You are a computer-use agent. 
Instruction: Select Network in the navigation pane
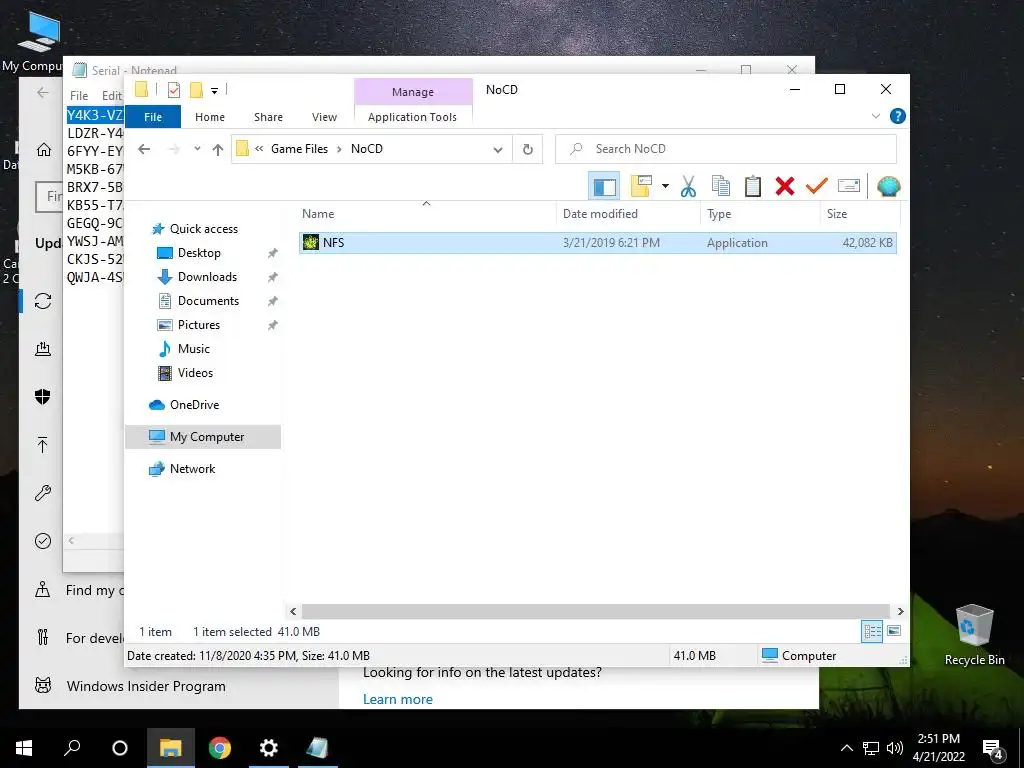192,469
